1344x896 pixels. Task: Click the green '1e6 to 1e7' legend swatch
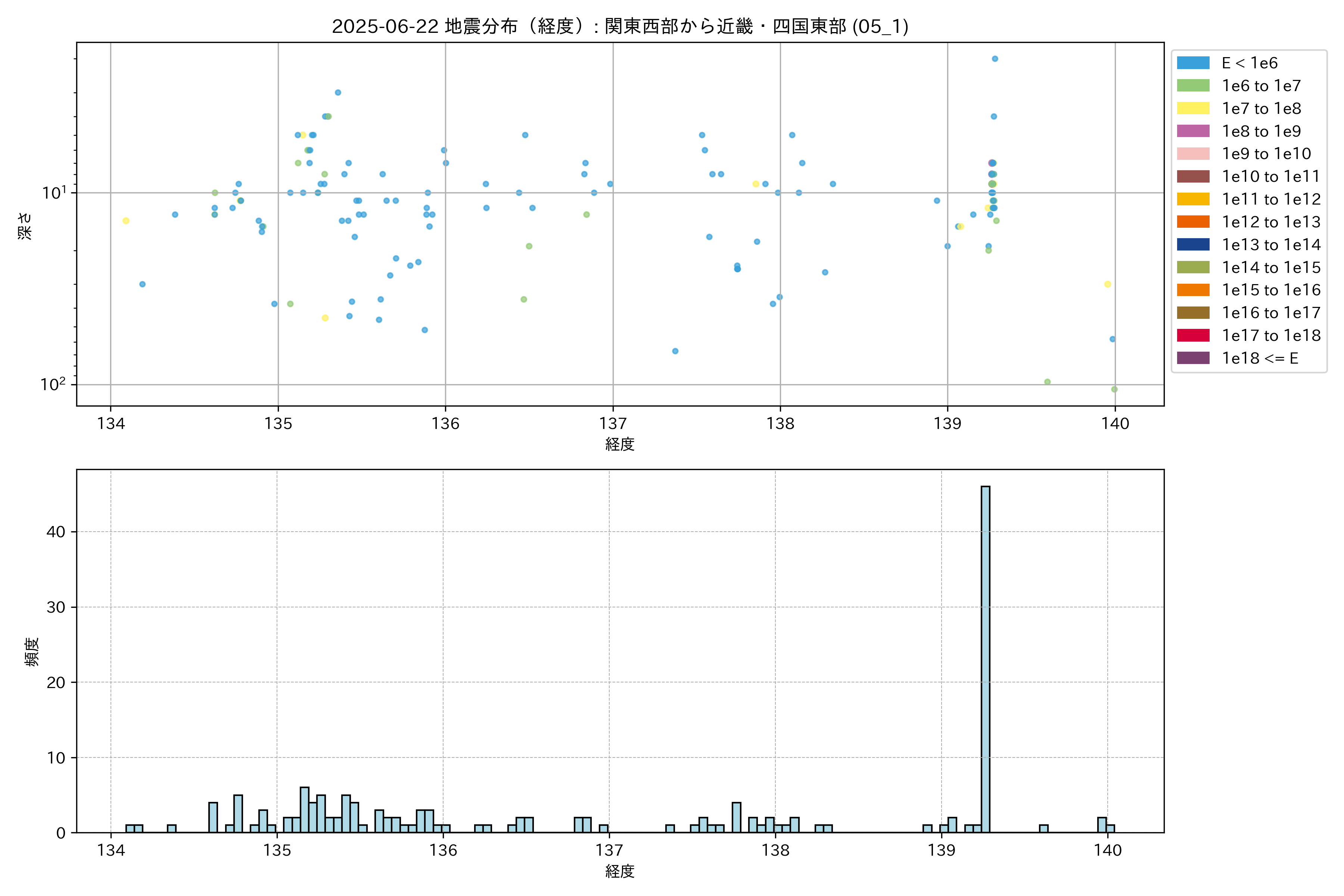[1192, 86]
